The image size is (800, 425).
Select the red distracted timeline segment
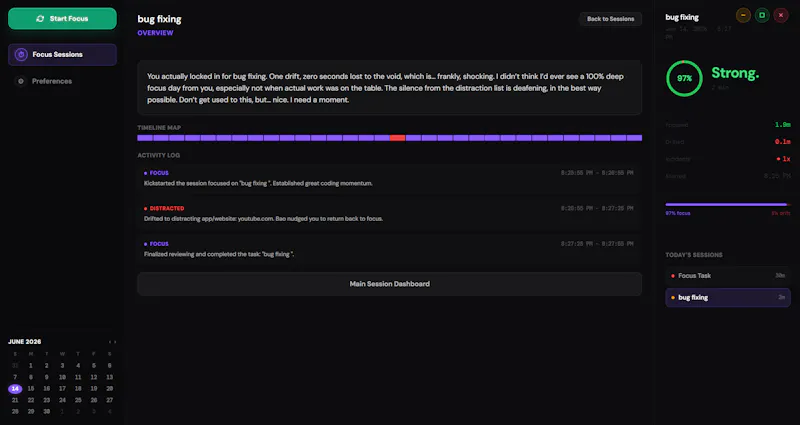(x=397, y=138)
